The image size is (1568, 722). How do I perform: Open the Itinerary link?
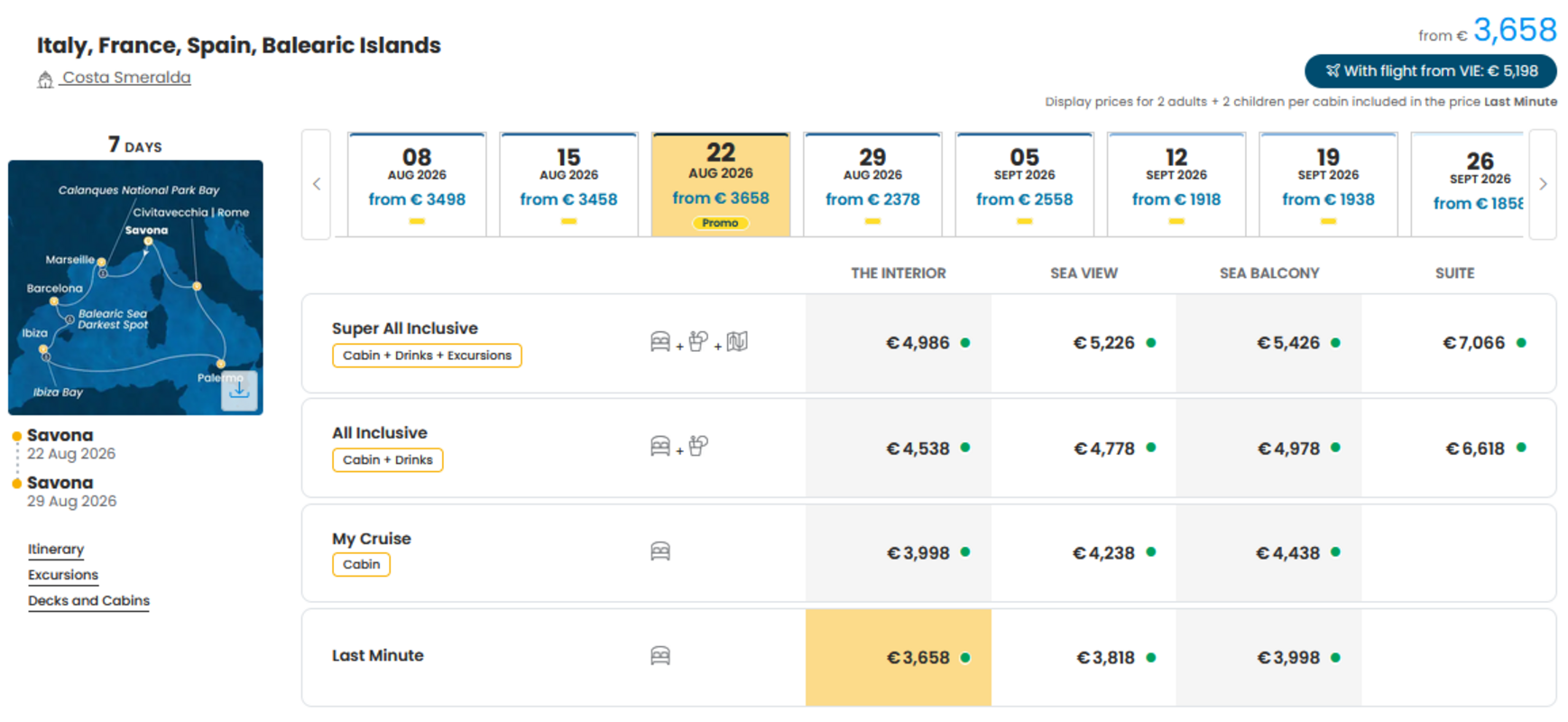point(56,549)
